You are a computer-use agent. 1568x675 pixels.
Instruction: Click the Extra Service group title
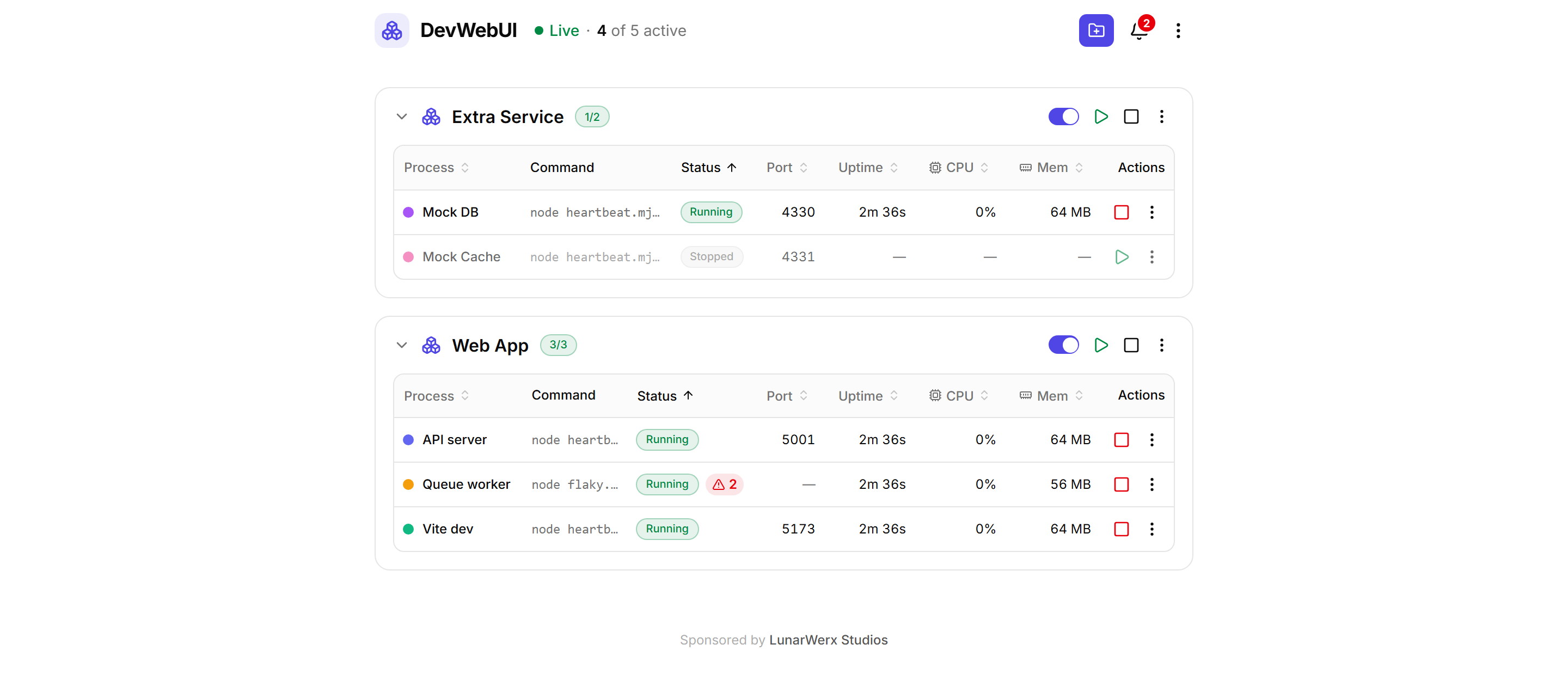click(x=507, y=117)
